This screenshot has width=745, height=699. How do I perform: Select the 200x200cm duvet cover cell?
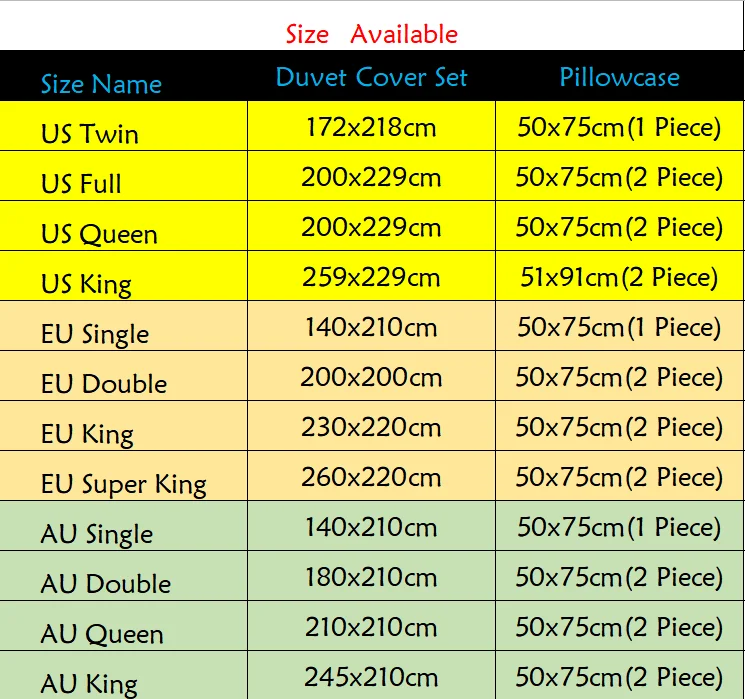tap(371, 378)
